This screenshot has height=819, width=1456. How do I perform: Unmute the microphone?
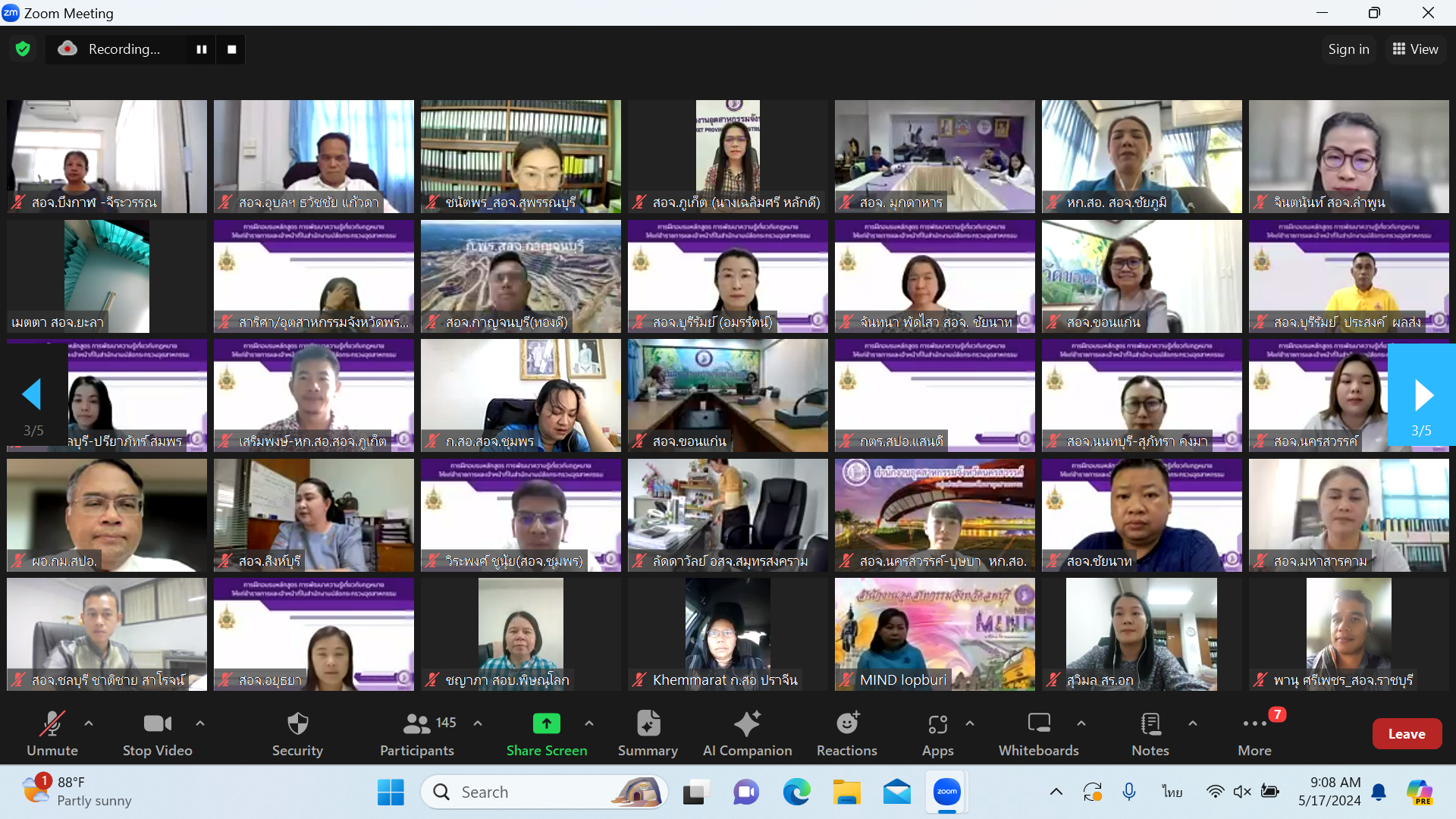pos(52,733)
